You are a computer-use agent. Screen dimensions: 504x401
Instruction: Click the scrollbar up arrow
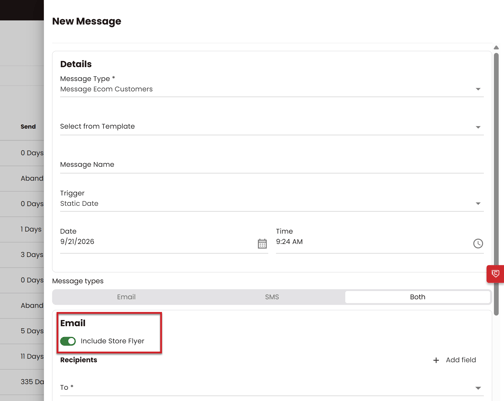pyautogui.click(x=496, y=48)
